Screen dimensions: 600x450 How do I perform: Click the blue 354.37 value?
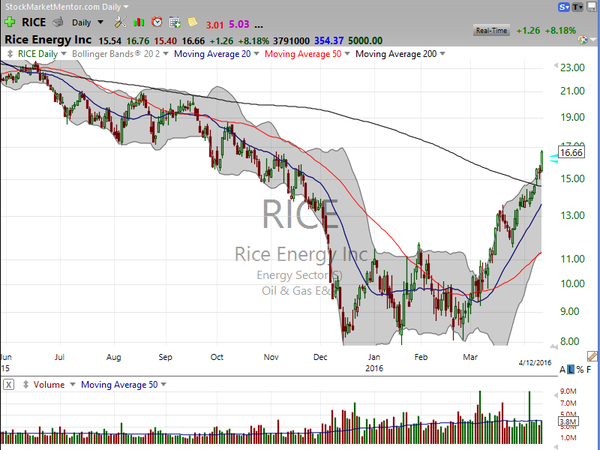pos(329,41)
